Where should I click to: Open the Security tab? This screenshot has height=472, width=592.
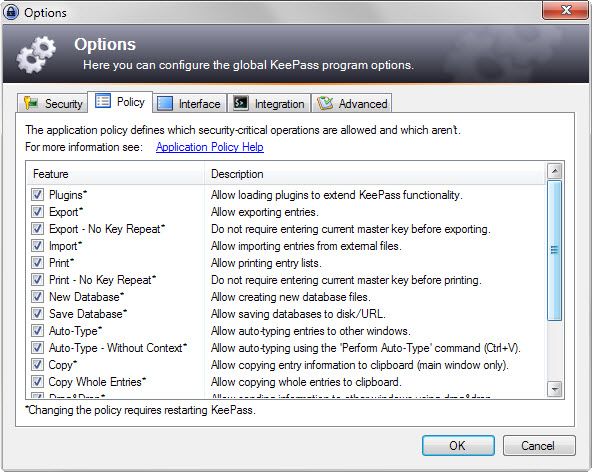pos(52,103)
